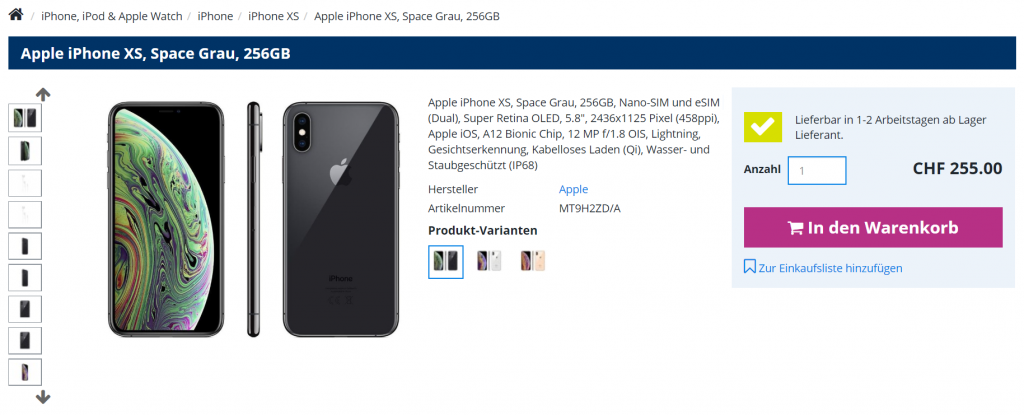The height and width of the screenshot is (415, 1024).
Task: Focus the Anzahl quantity field
Action: tap(817, 171)
